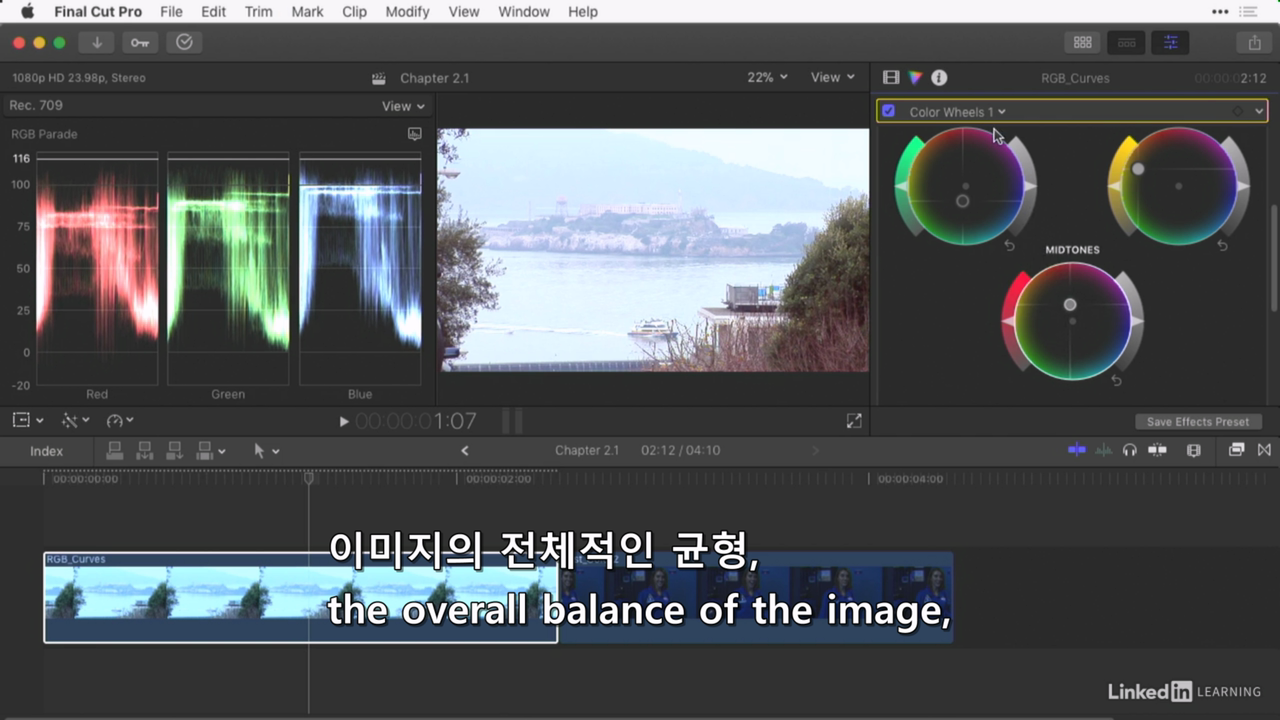Open the overwrite edit options dropdown

[x=211, y=451]
